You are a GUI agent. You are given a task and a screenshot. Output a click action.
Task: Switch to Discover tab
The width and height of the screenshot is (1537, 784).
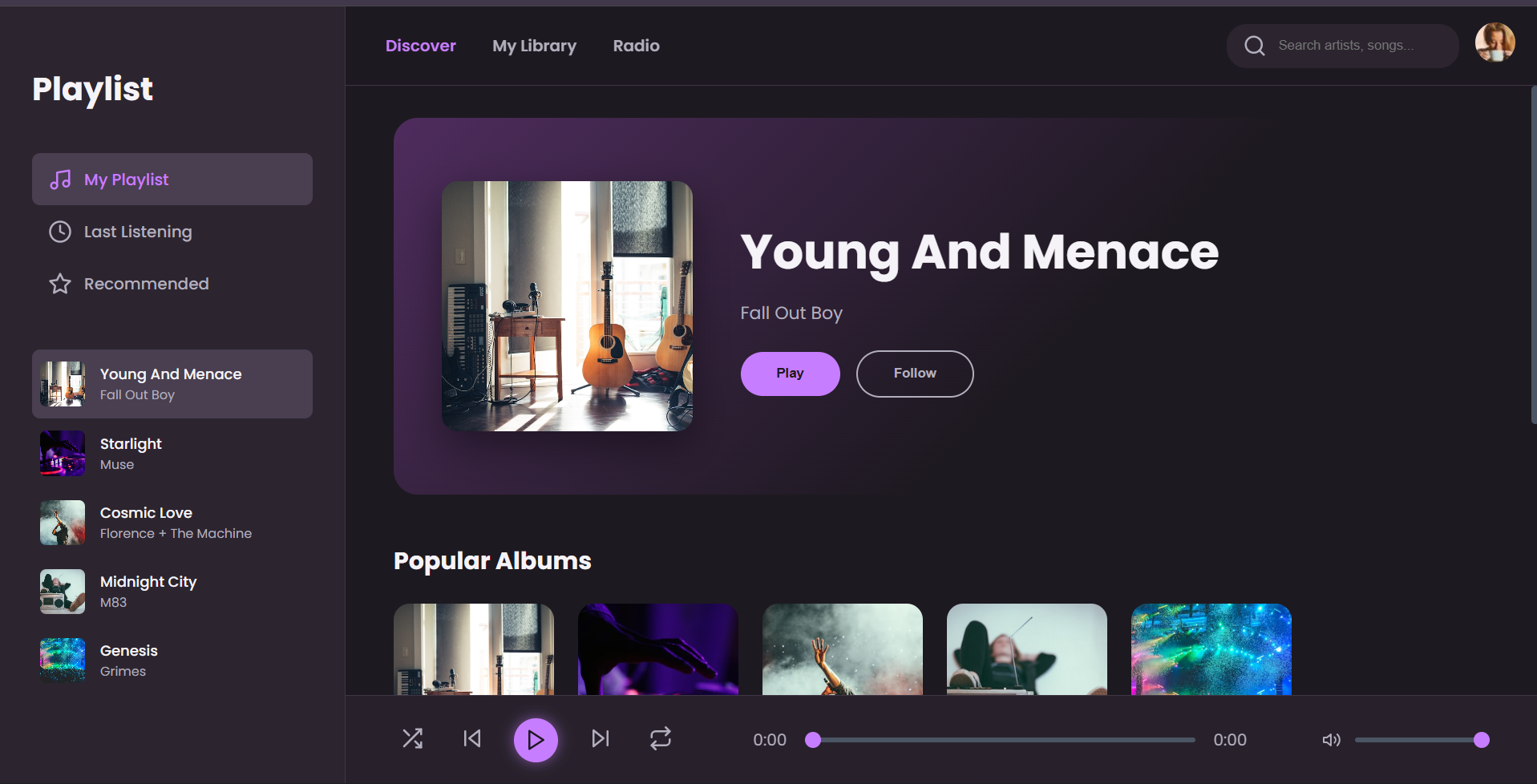(x=420, y=46)
